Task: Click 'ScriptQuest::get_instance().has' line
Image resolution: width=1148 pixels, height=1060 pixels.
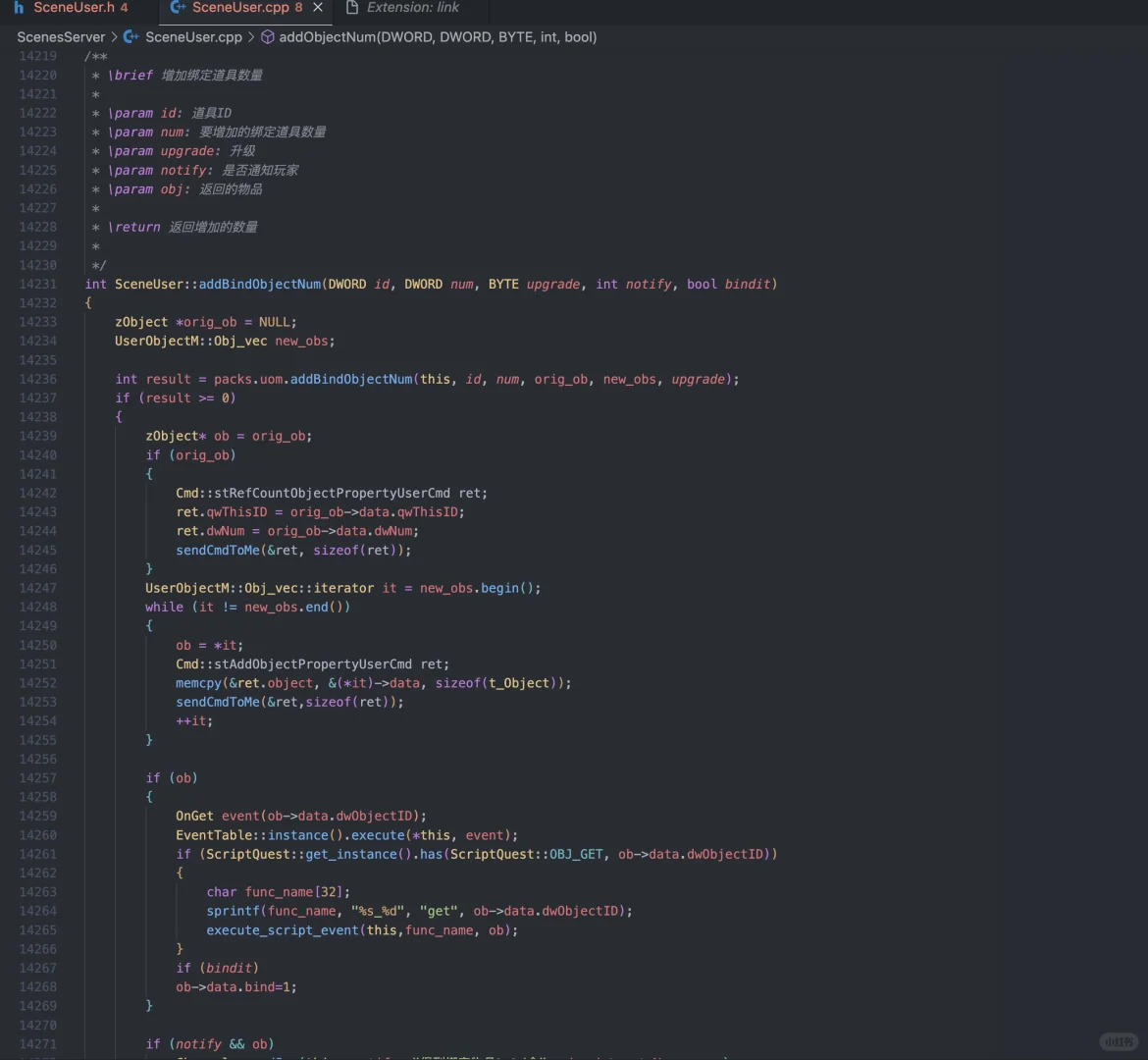Action: (x=477, y=854)
